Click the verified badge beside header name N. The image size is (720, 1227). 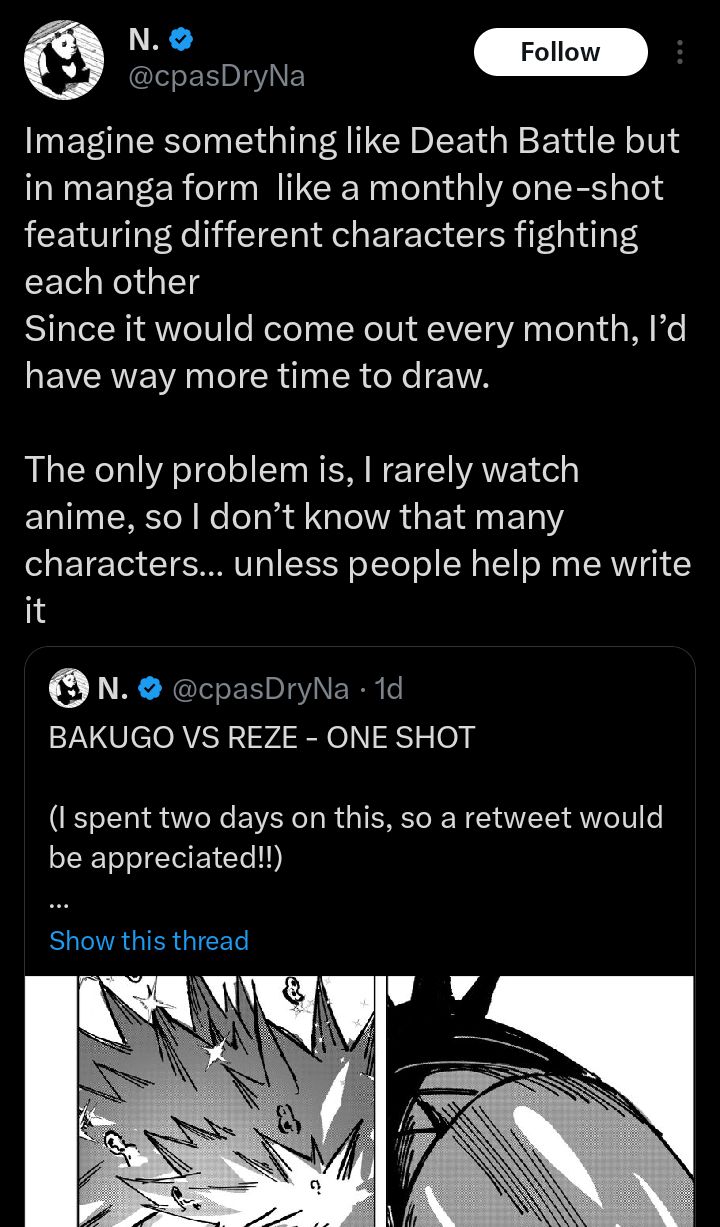(x=180, y=40)
